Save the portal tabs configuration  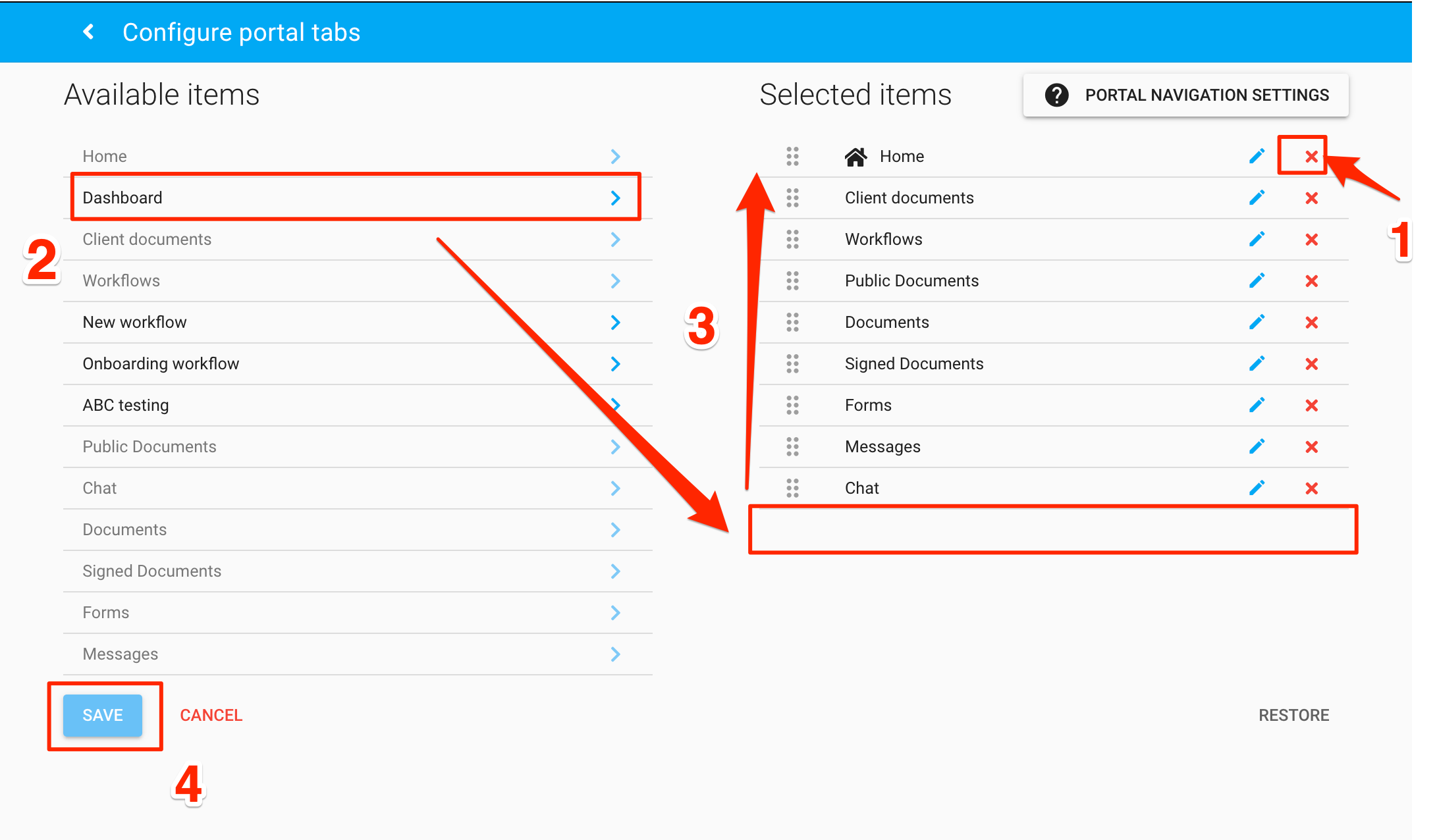pos(103,716)
